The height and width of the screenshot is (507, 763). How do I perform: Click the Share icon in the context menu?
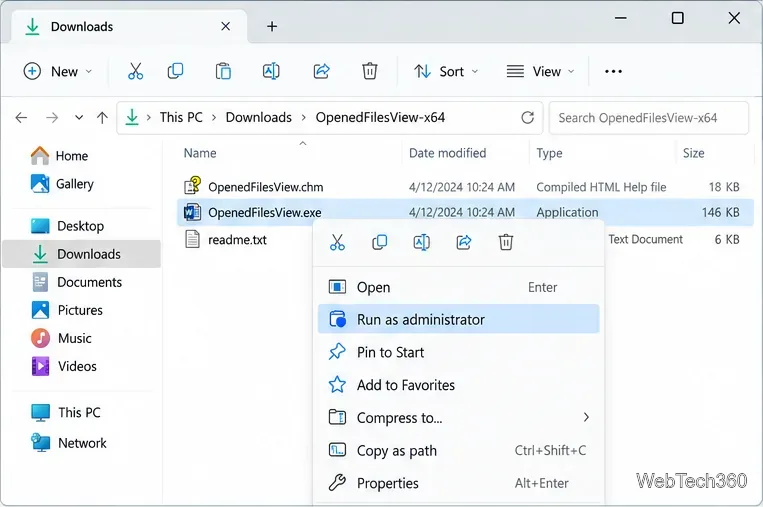point(464,242)
